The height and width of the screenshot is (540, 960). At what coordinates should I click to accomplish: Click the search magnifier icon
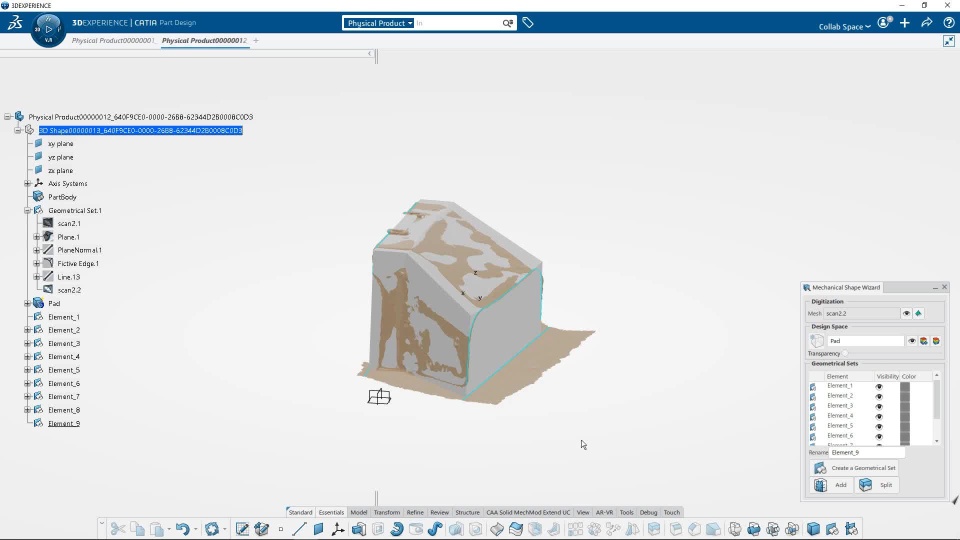(508, 23)
